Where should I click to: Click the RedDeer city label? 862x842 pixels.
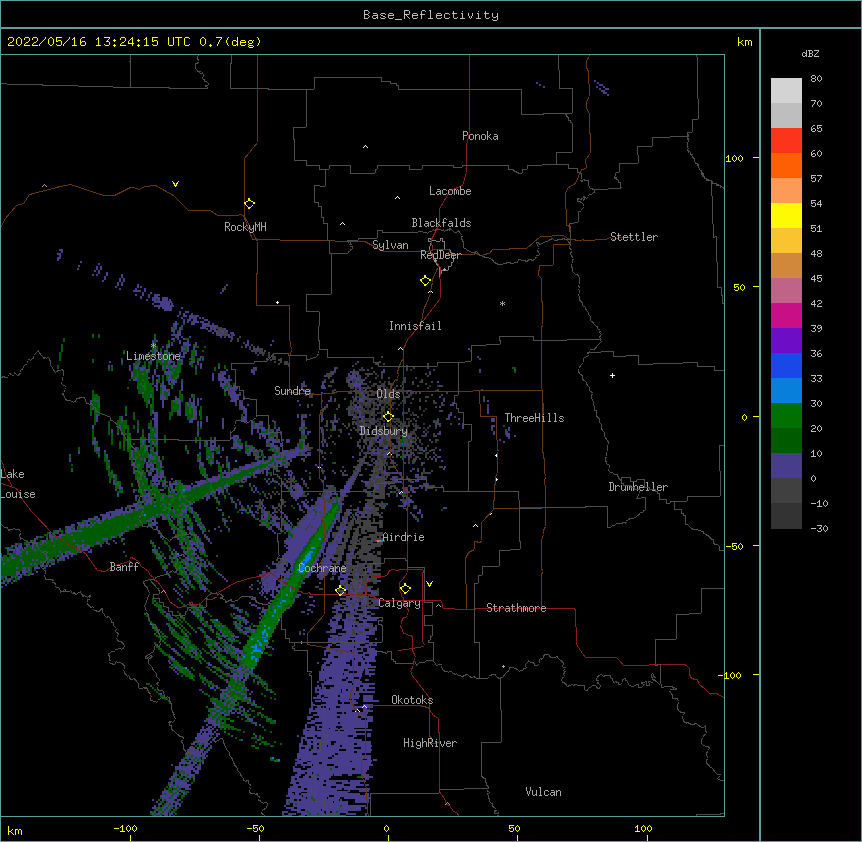440,255
